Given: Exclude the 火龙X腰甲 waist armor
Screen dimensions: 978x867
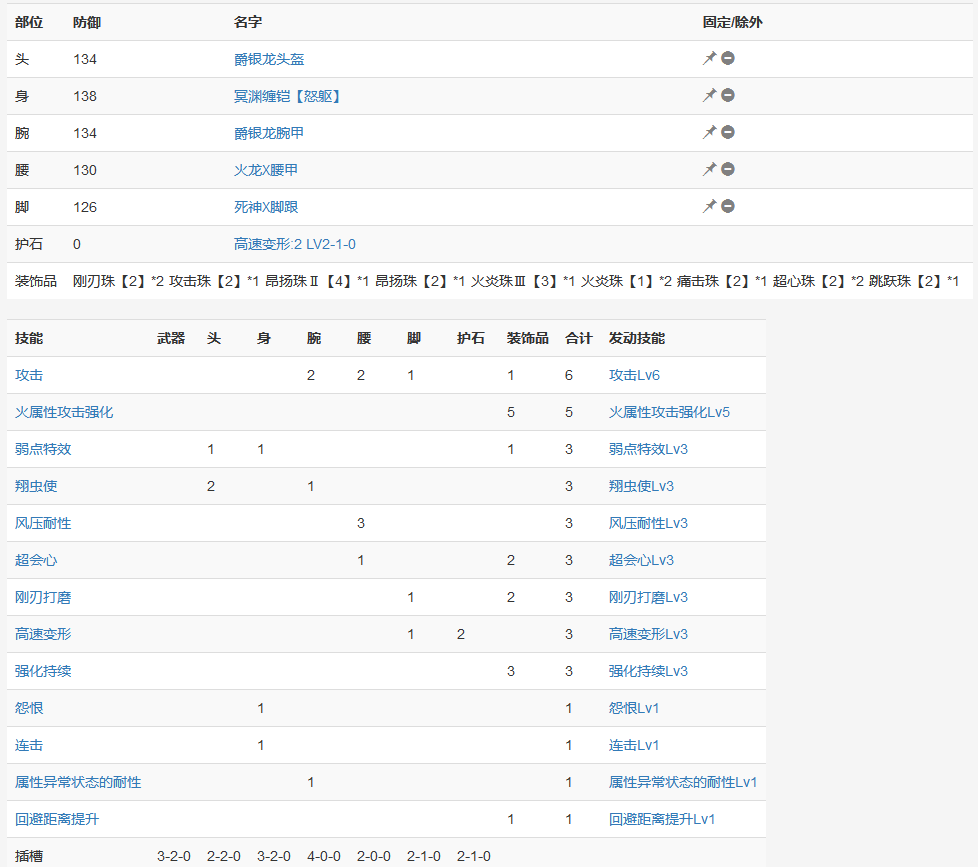Looking at the screenshot, I should 728,170.
